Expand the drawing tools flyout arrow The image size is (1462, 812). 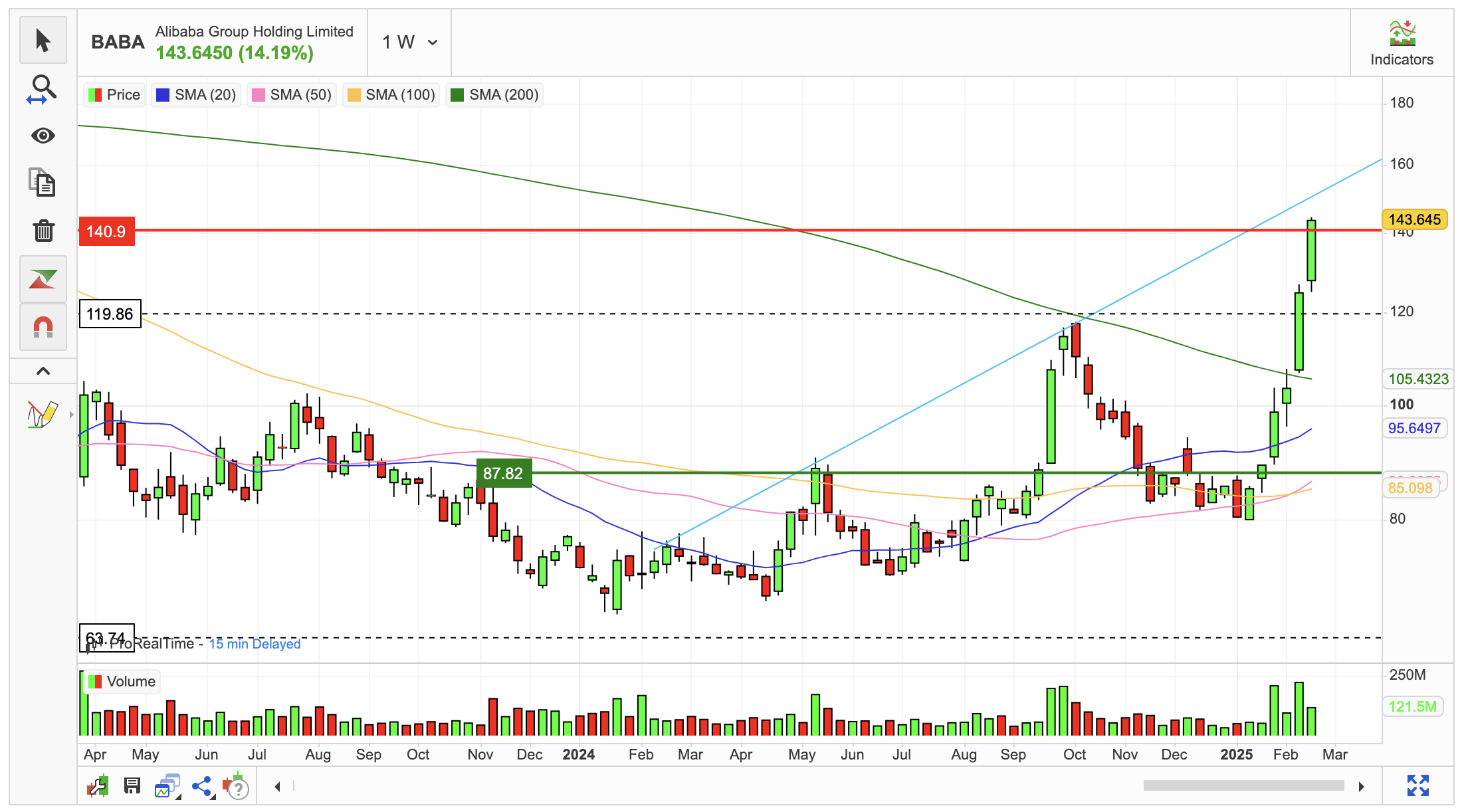coord(71,414)
